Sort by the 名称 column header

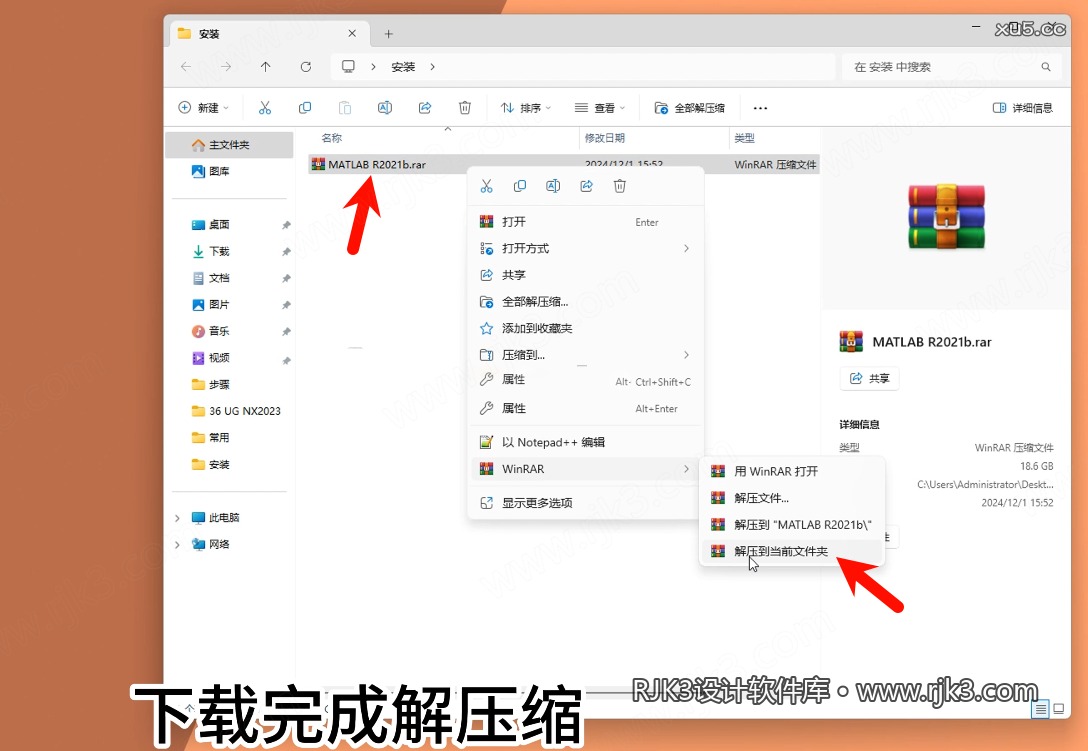click(332, 138)
